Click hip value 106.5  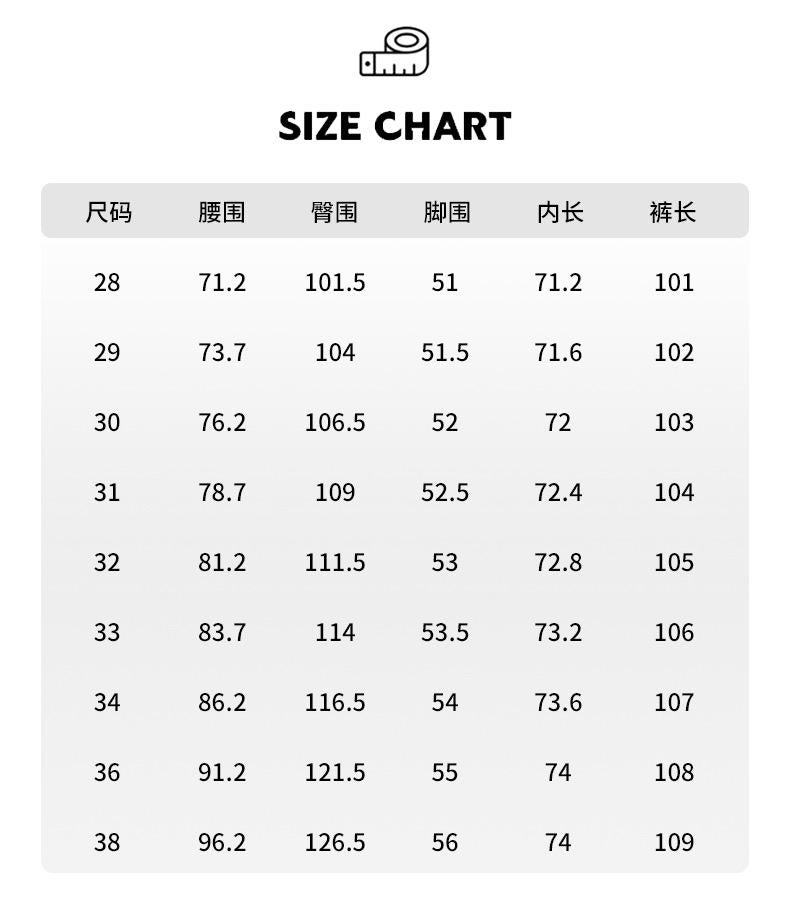point(335,423)
